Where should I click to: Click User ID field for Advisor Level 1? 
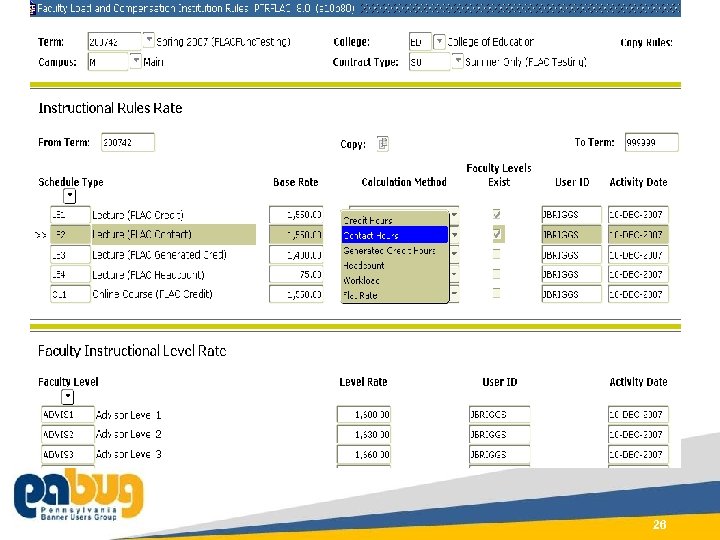click(500, 415)
